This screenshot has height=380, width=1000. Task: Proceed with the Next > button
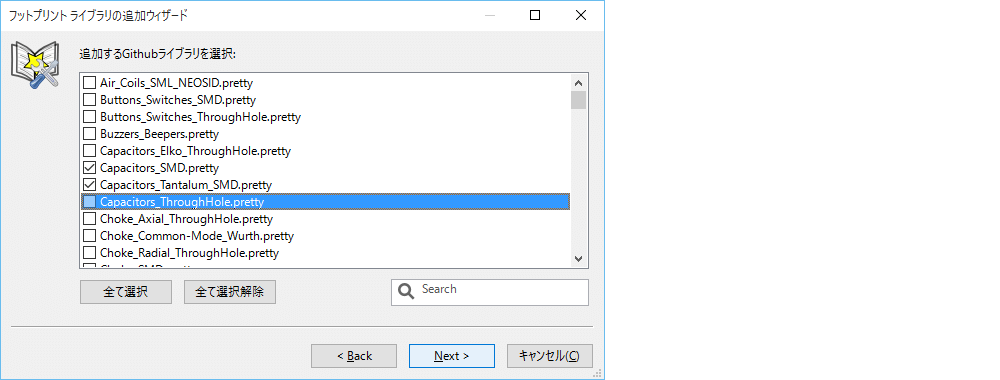[x=452, y=356]
